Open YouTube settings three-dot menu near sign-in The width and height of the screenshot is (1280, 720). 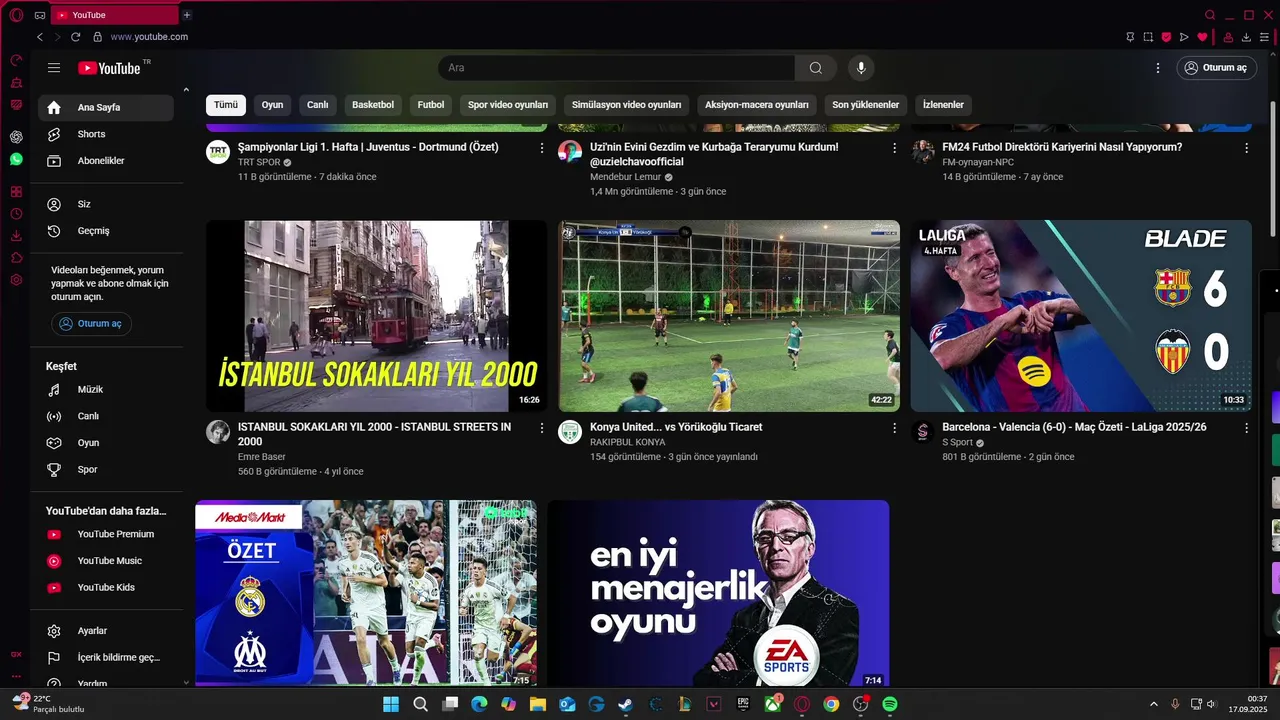tap(1158, 68)
